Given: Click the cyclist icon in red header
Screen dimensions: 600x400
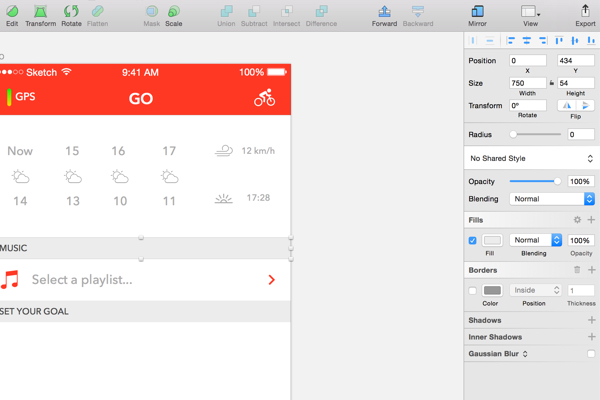Looking at the screenshot, I should (x=264, y=98).
